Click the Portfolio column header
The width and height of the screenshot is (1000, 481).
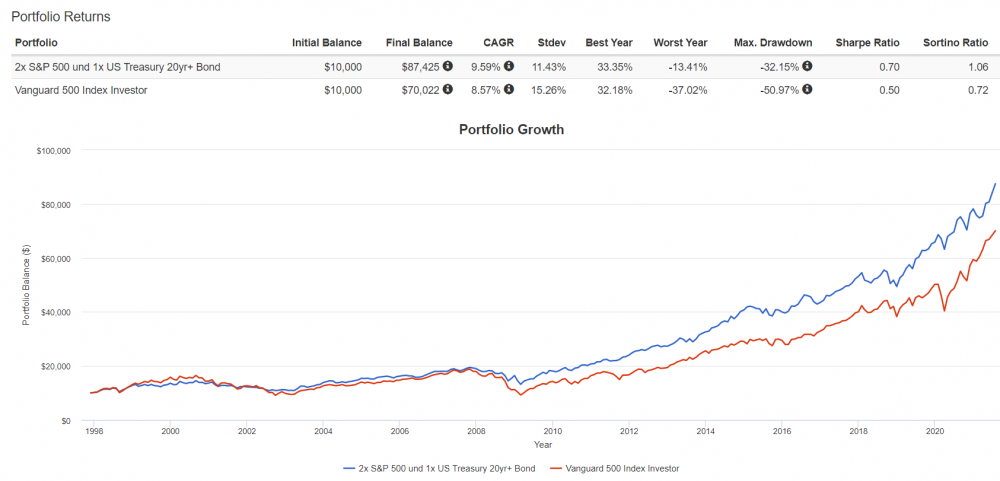pyautogui.click(x=37, y=43)
